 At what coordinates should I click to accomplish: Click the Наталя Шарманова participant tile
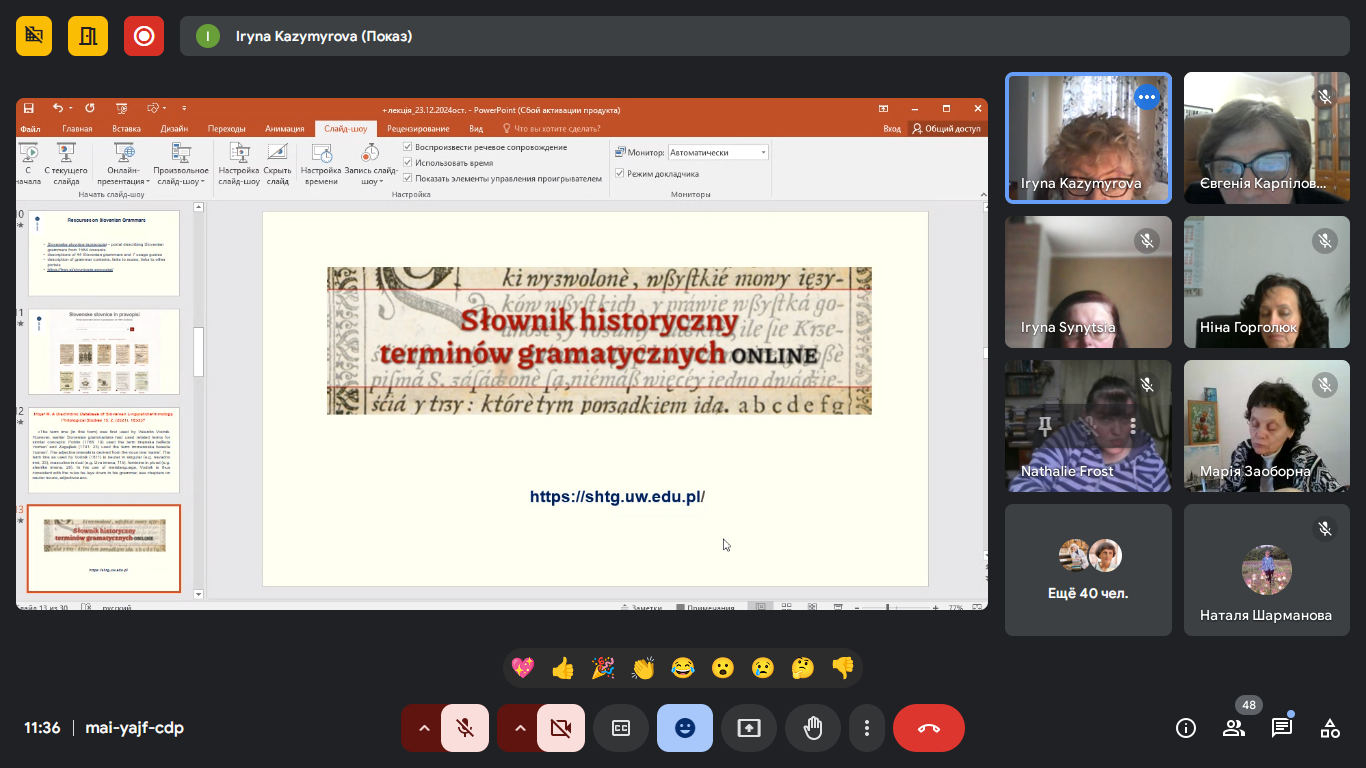pyautogui.click(x=1266, y=570)
